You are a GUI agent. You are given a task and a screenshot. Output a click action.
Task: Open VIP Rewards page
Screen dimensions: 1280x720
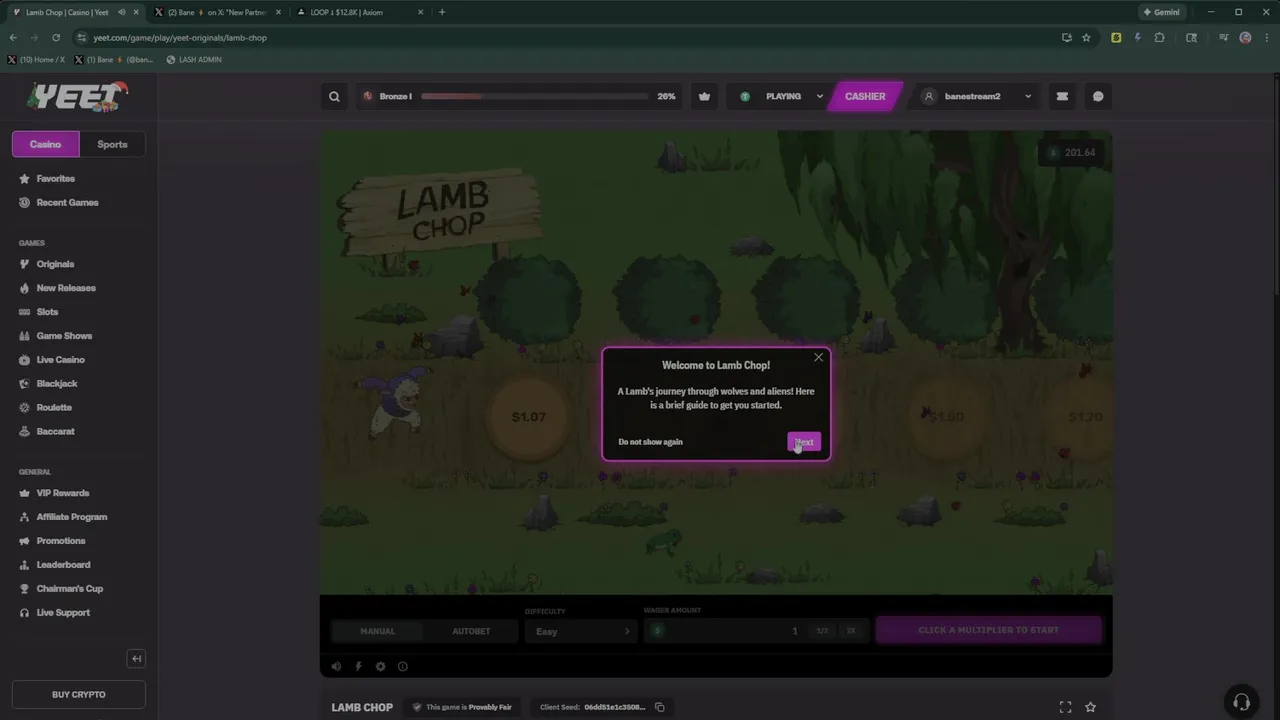62,493
